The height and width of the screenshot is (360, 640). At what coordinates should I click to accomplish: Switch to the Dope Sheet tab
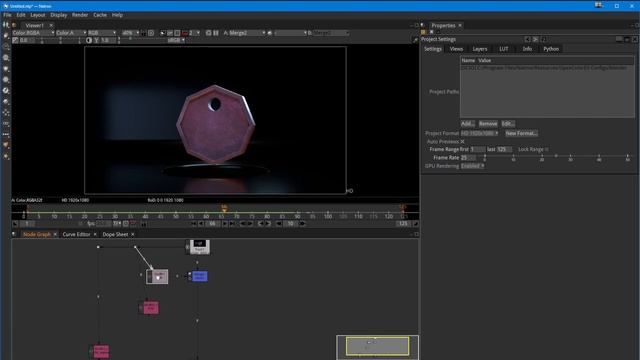115,234
